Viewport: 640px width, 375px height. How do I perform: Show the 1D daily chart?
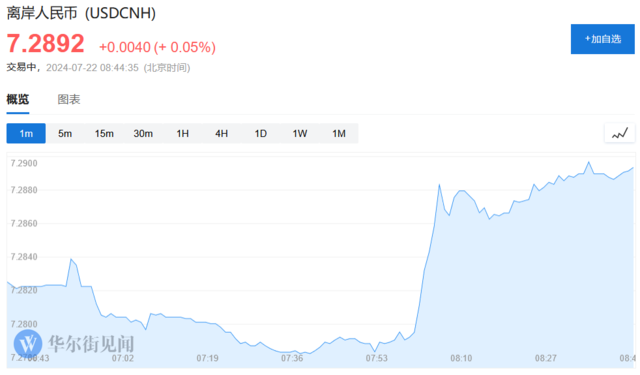coord(261,133)
